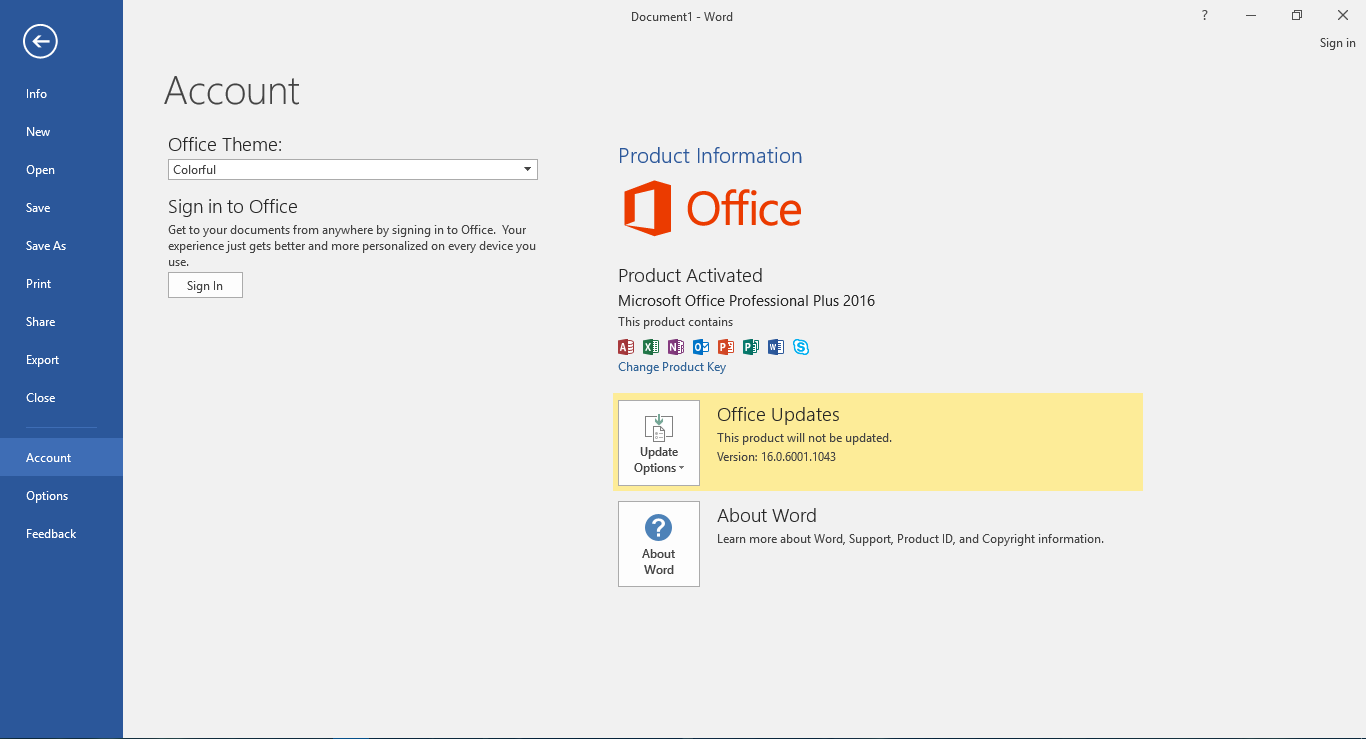Choose Save in the sidebar
This screenshot has height=739, width=1366.
pos(61,208)
